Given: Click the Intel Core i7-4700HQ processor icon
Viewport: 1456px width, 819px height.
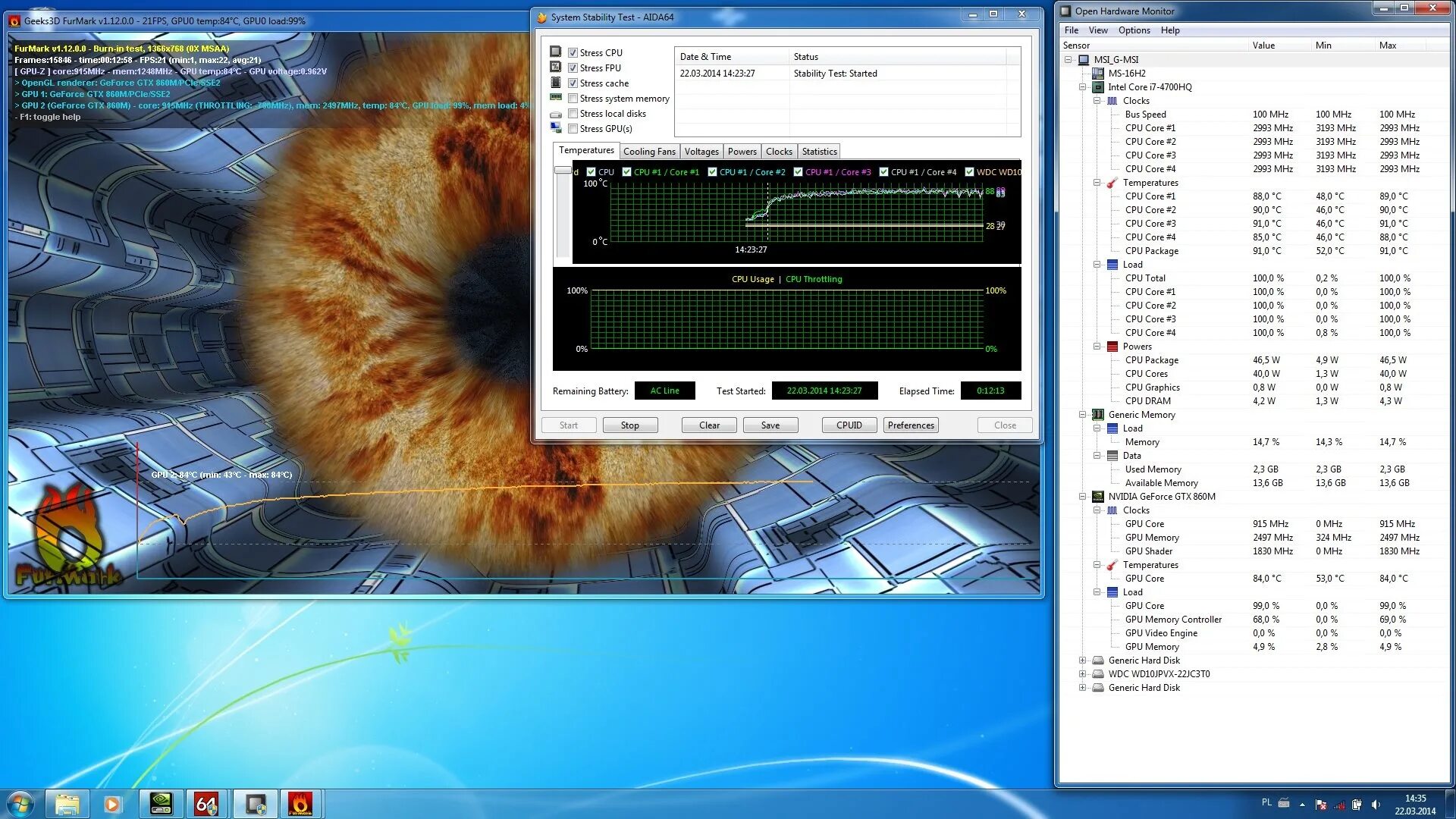Looking at the screenshot, I should tap(1097, 87).
